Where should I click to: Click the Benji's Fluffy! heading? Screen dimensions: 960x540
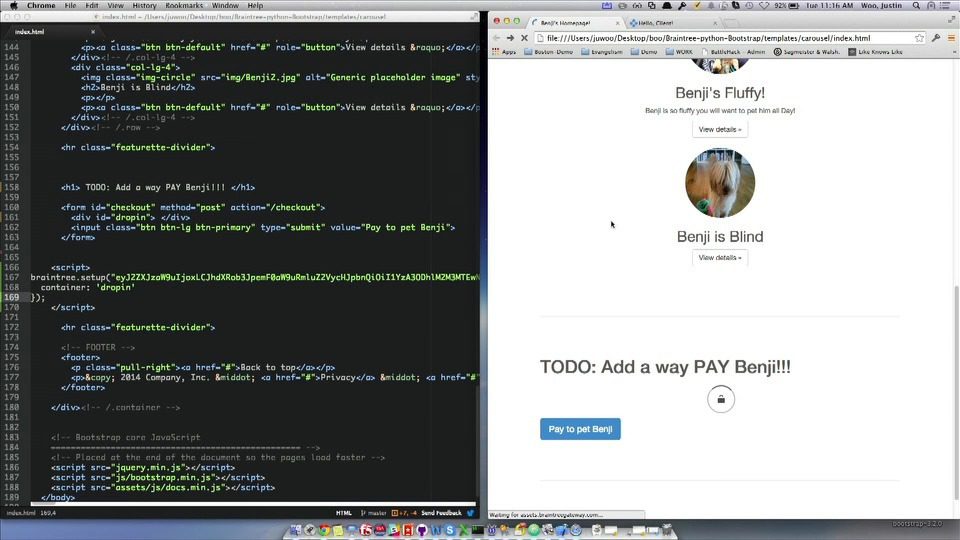(x=720, y=93)
